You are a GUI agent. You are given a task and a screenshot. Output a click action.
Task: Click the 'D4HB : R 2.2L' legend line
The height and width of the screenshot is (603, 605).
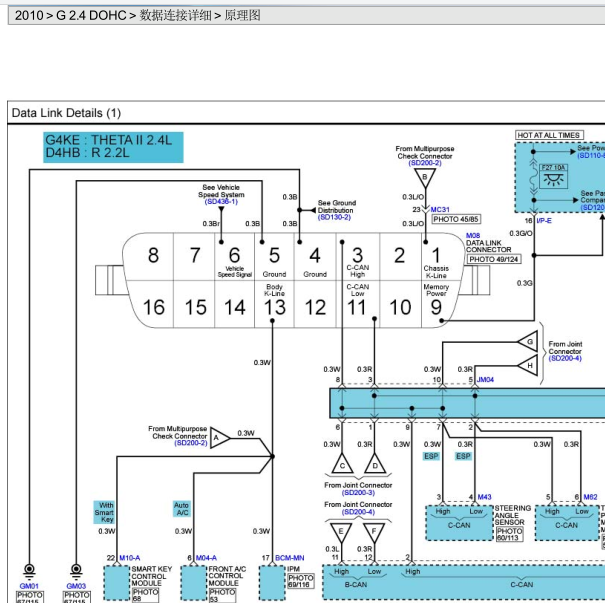[88, 153]
